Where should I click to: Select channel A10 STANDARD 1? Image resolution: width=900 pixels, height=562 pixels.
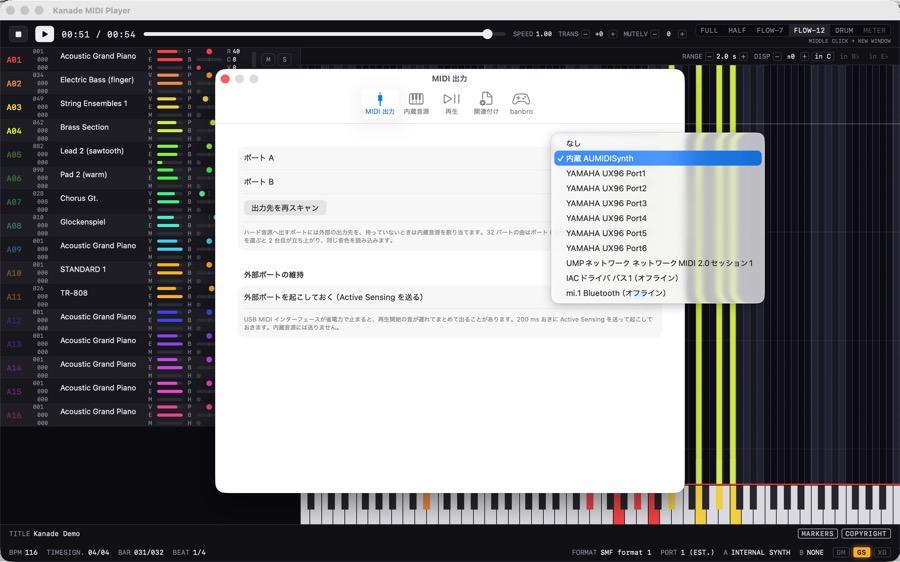[x=83, y=269]
